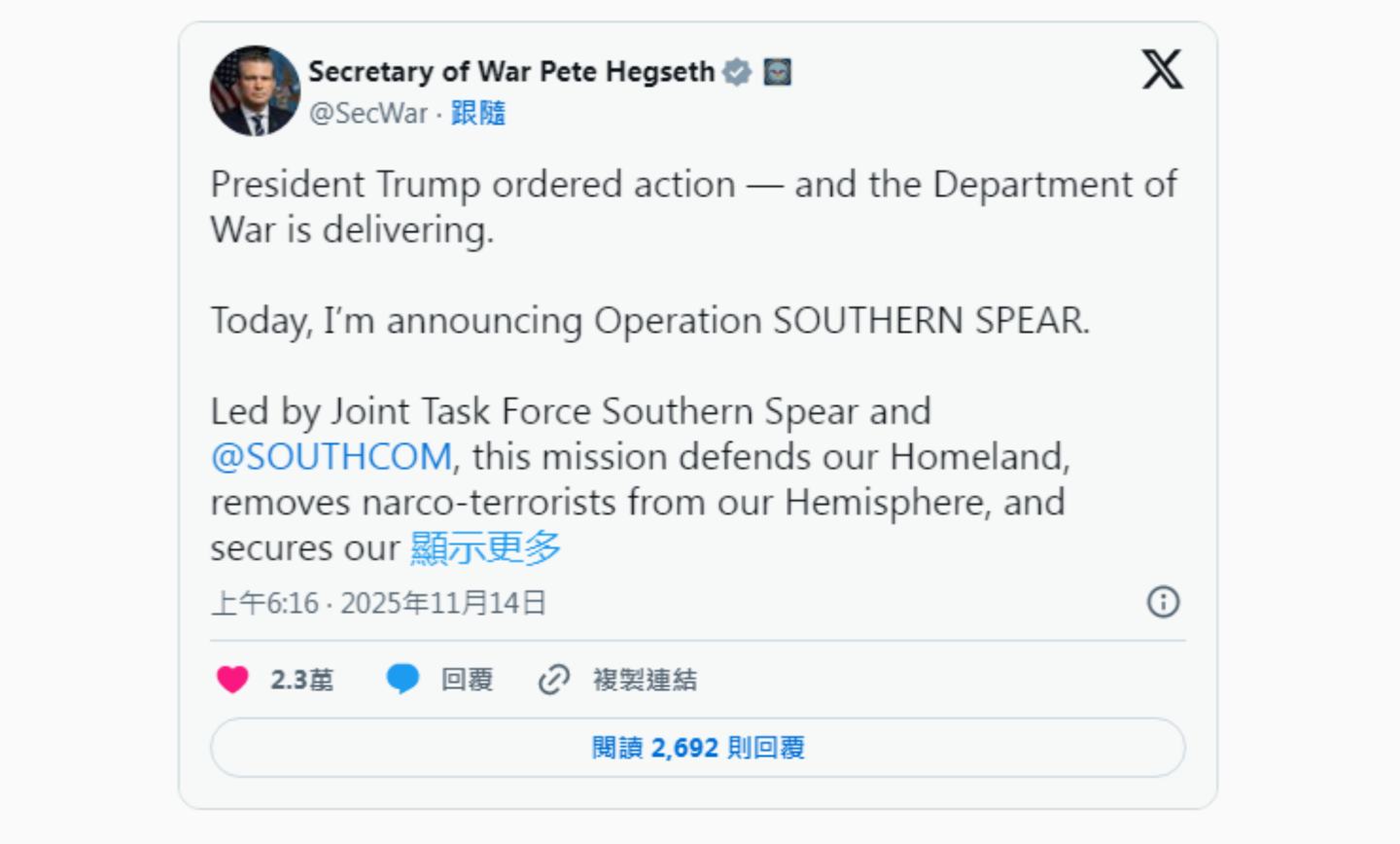Follow the account via 跟隨 link

(477, 113)
